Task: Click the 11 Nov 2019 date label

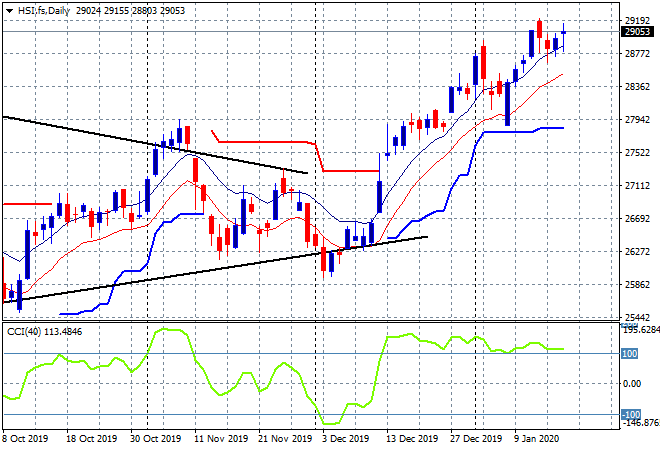Action: pos(221,439)
